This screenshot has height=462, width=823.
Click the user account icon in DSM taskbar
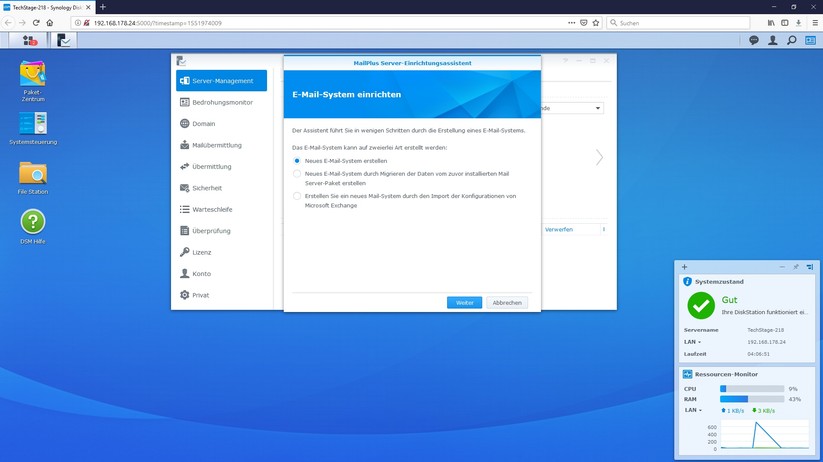pyautogui.click(x=772, y=41)
